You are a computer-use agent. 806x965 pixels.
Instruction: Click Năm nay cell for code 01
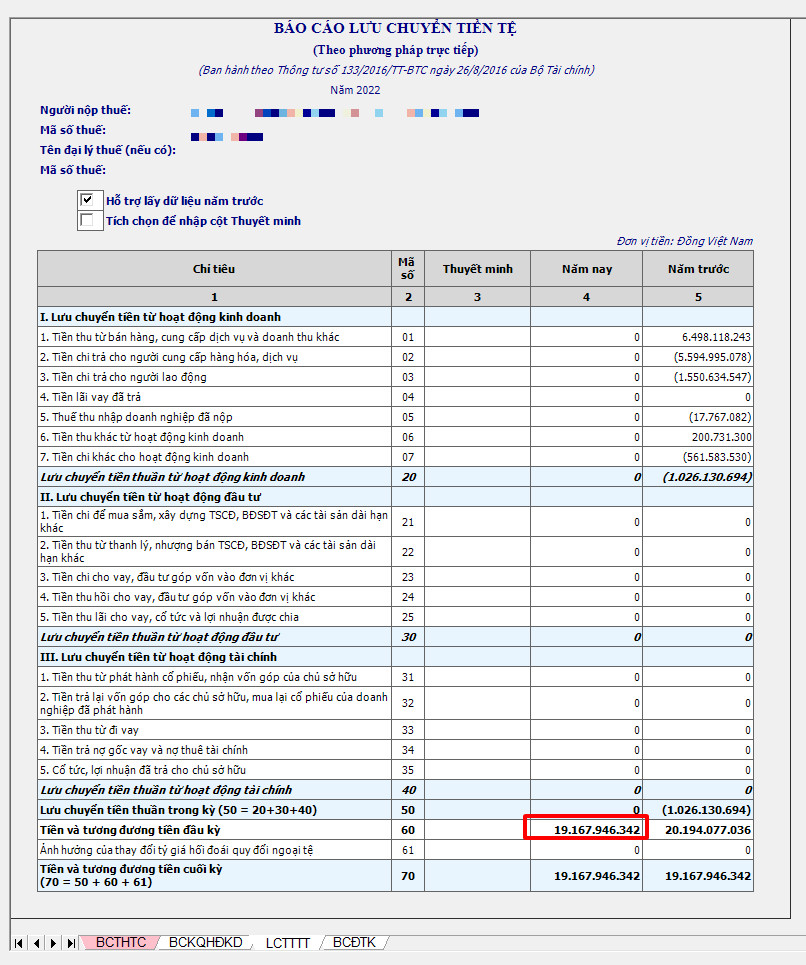click(586, 337)
